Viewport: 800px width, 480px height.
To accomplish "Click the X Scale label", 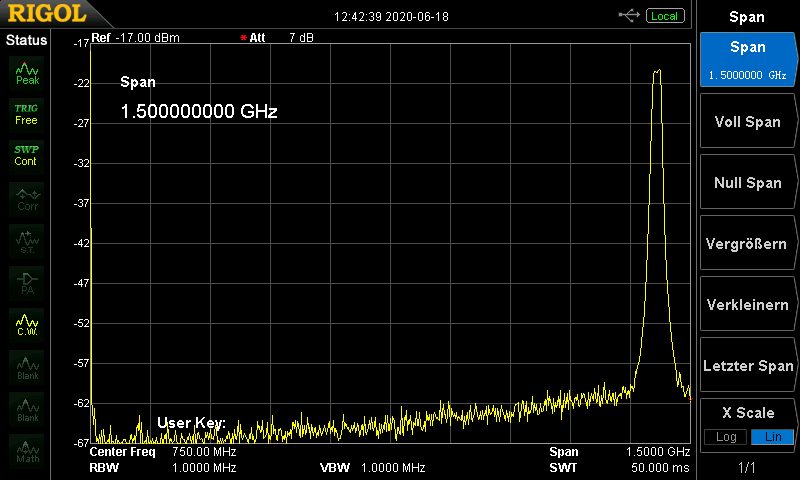I will pyautogui.click(x=748, y=412).
